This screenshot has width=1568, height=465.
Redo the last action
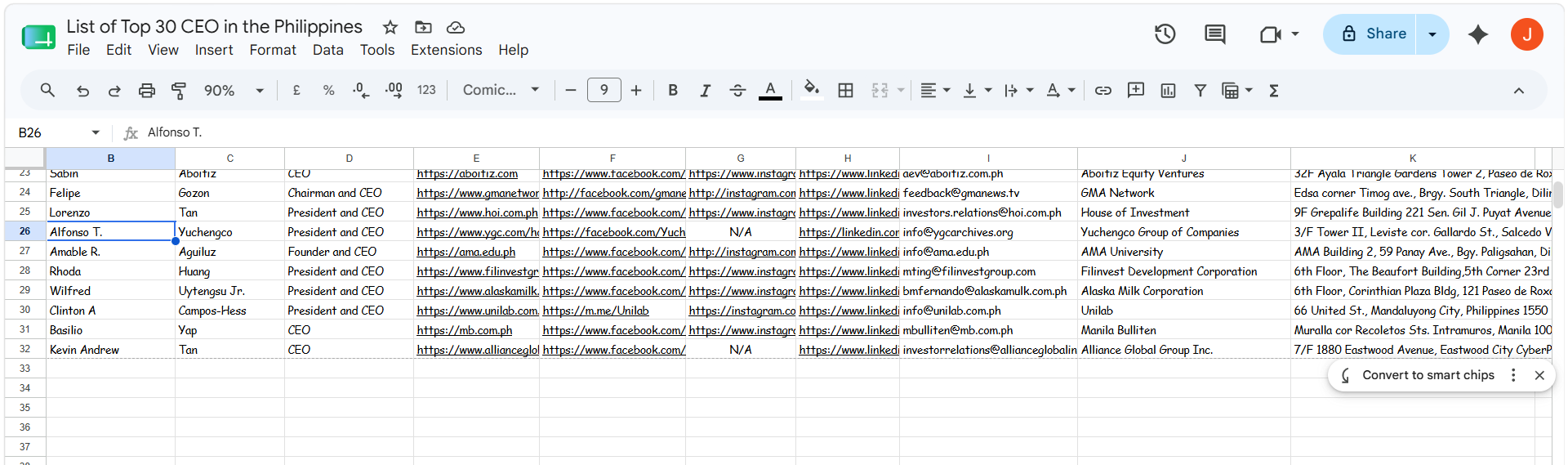click(x=114, y=90)
